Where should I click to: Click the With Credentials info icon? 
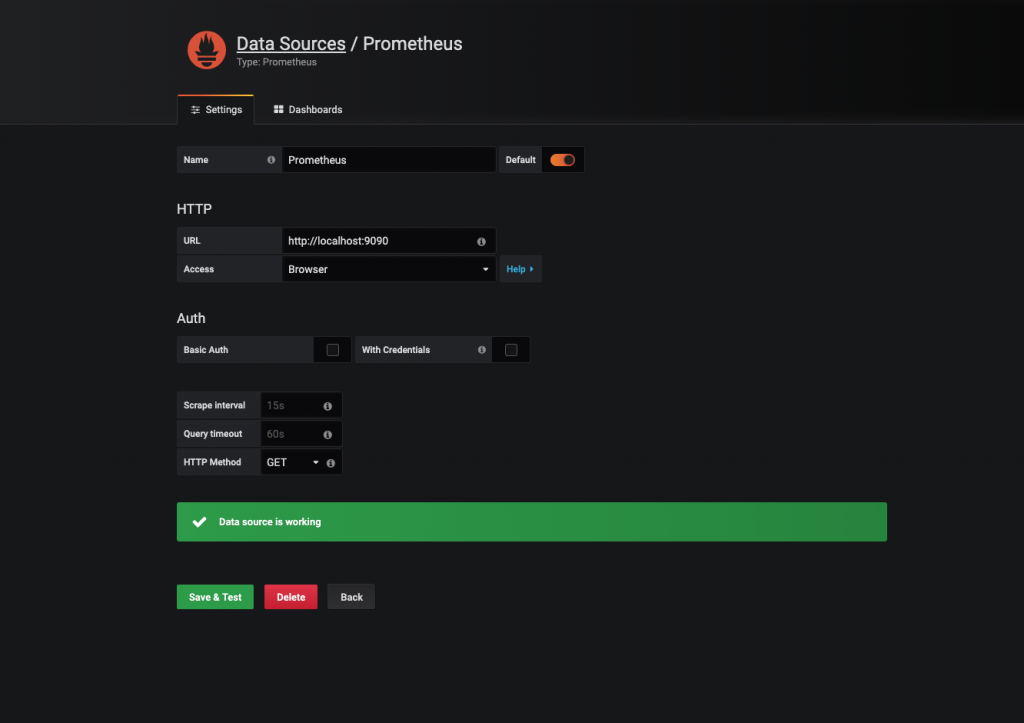(482, 350)
